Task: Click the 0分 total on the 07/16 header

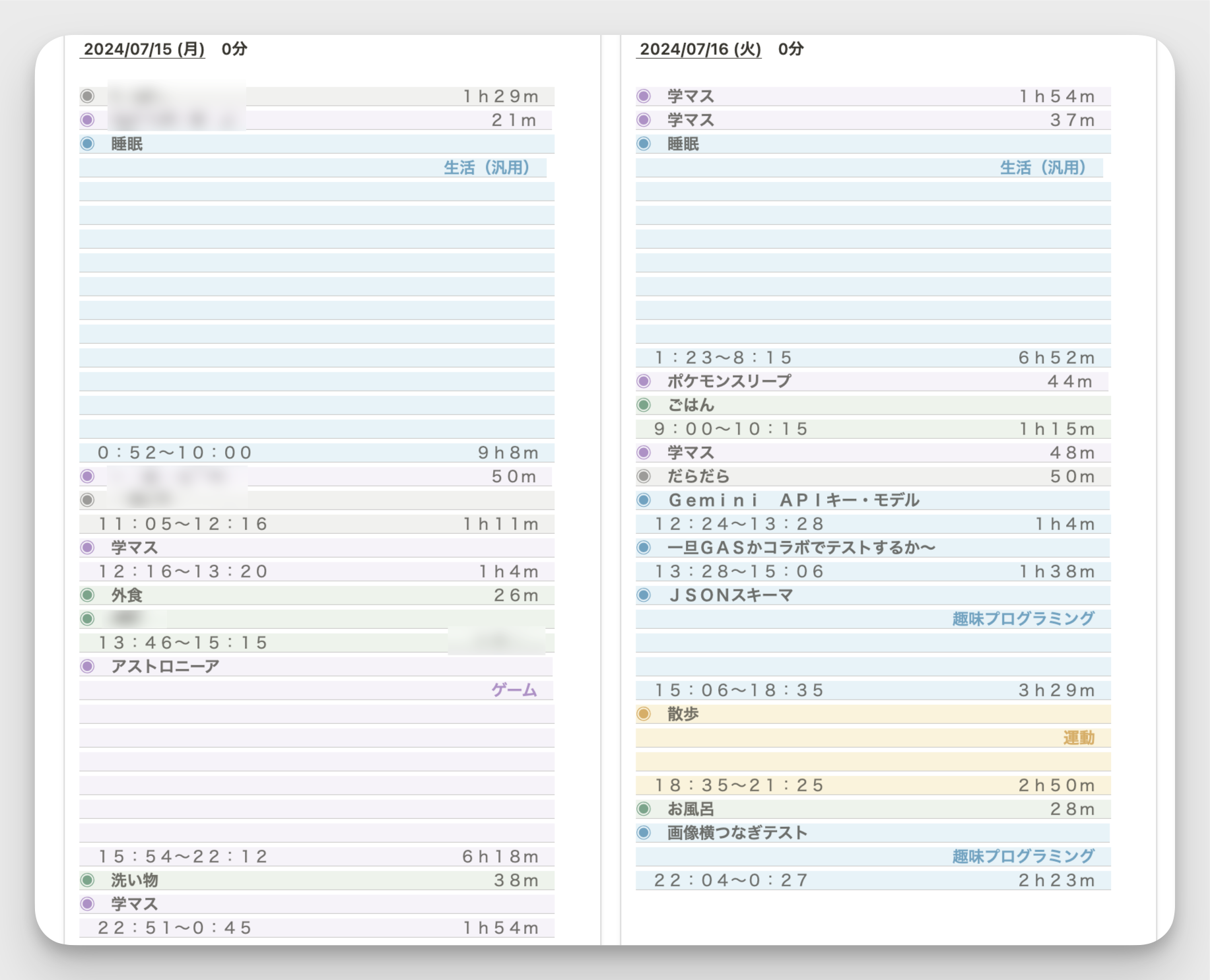Action: (x=791, y=49)
